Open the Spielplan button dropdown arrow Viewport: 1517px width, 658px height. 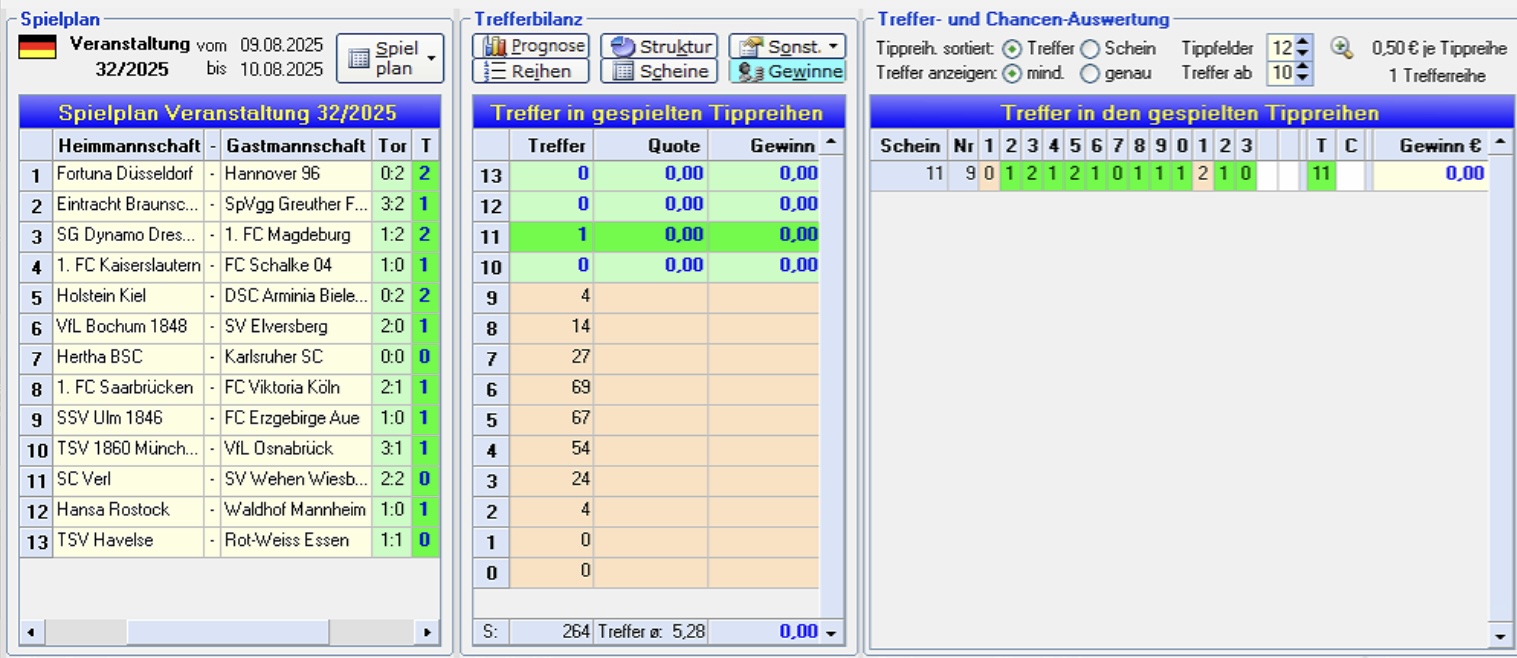[x=431, y=58]
